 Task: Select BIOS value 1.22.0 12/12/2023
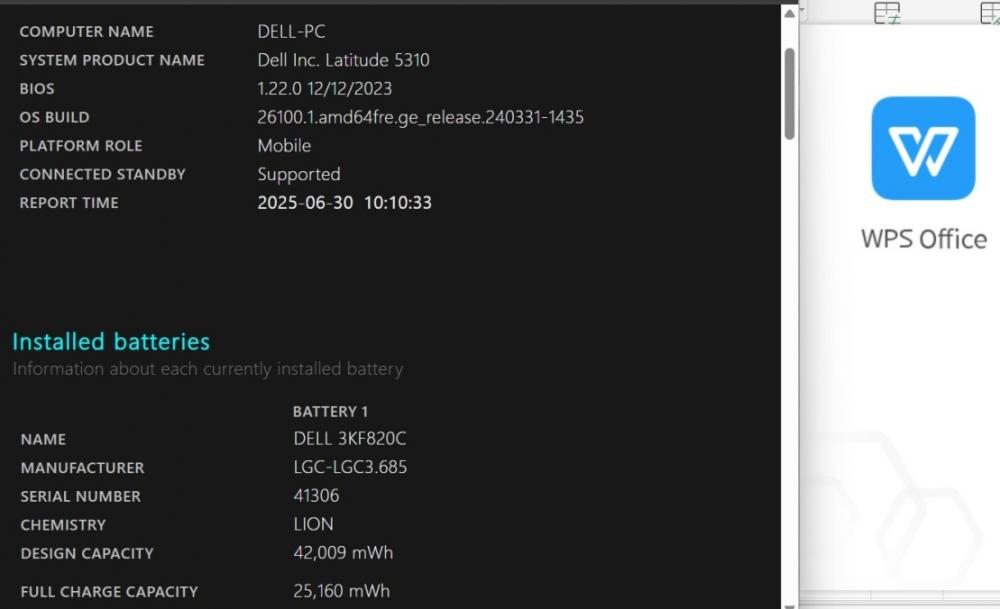point(325,89)
